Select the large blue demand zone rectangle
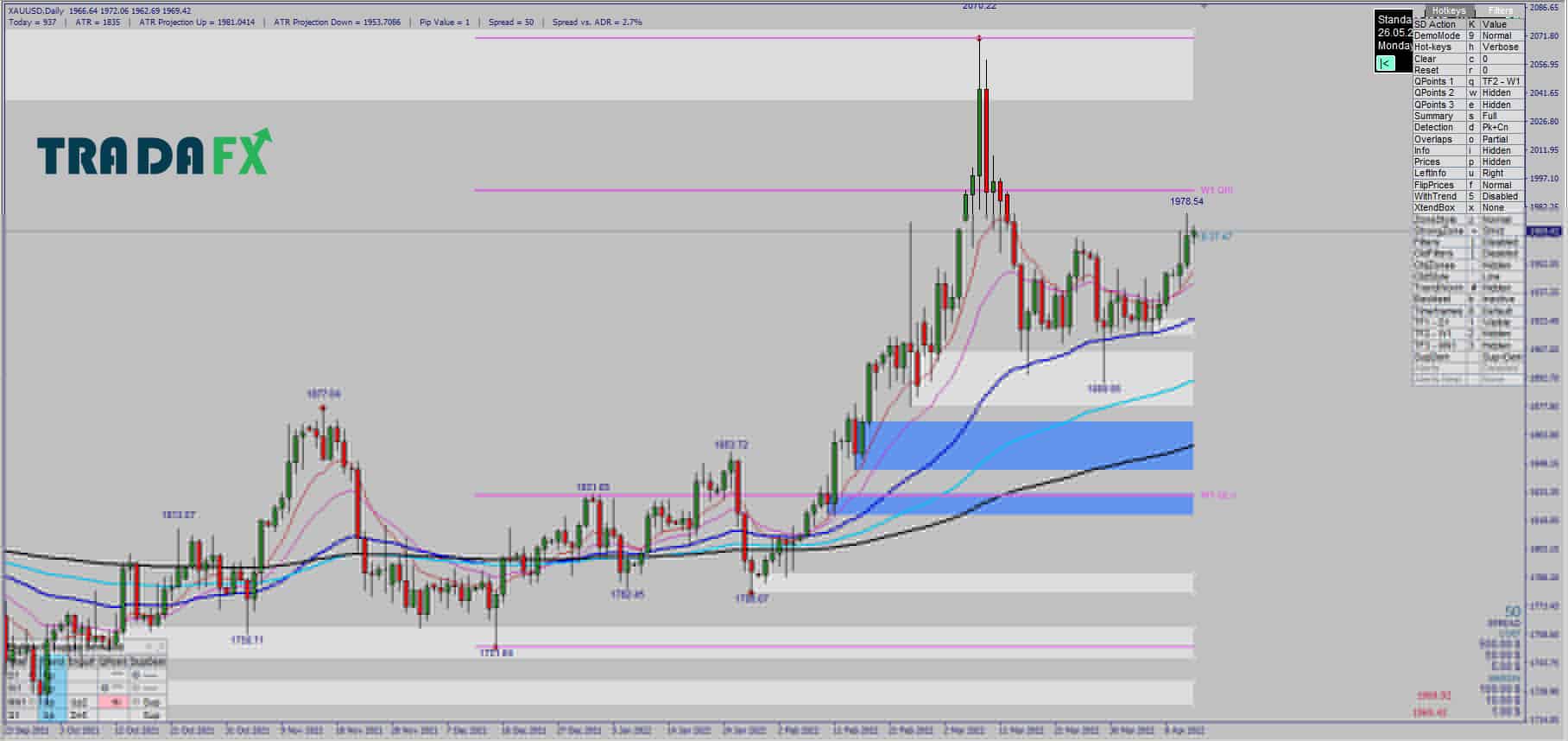1568x741 pixels. point(1024,446)
